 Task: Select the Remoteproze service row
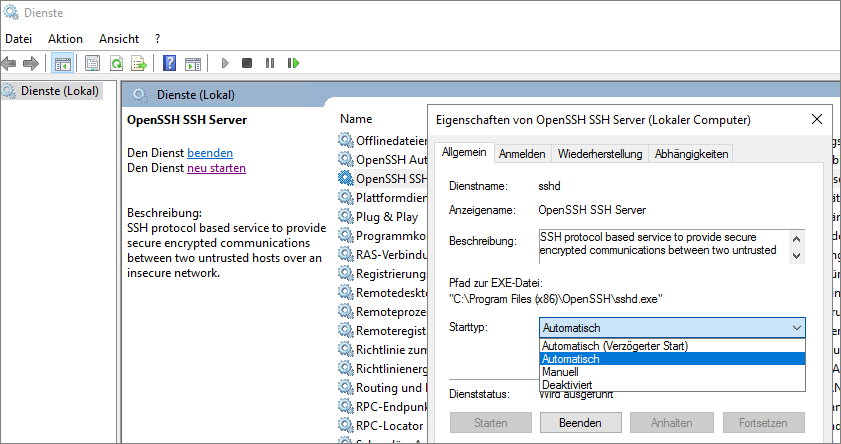[383, 312]
